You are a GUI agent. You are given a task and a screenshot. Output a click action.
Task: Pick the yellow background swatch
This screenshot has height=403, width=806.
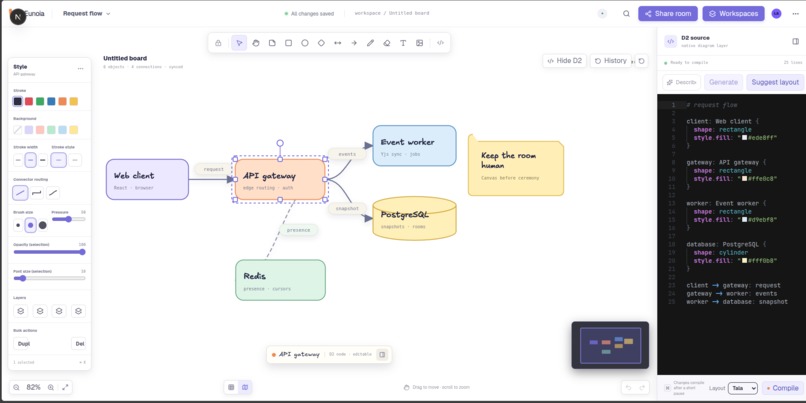(74, 130)
